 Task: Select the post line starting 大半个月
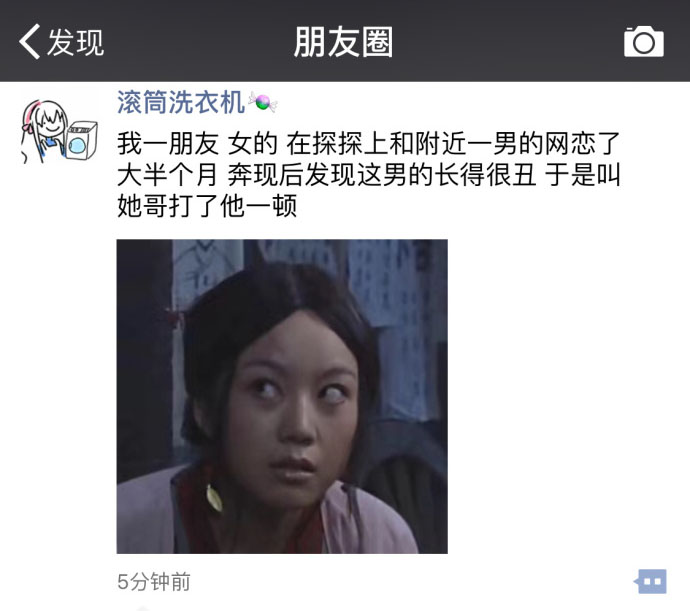pos(369,174)
